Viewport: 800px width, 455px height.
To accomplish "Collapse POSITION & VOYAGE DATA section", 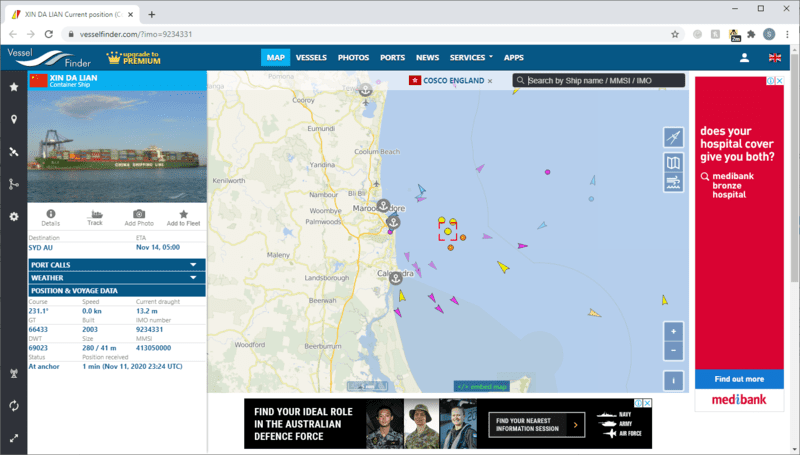I will 117,291.
